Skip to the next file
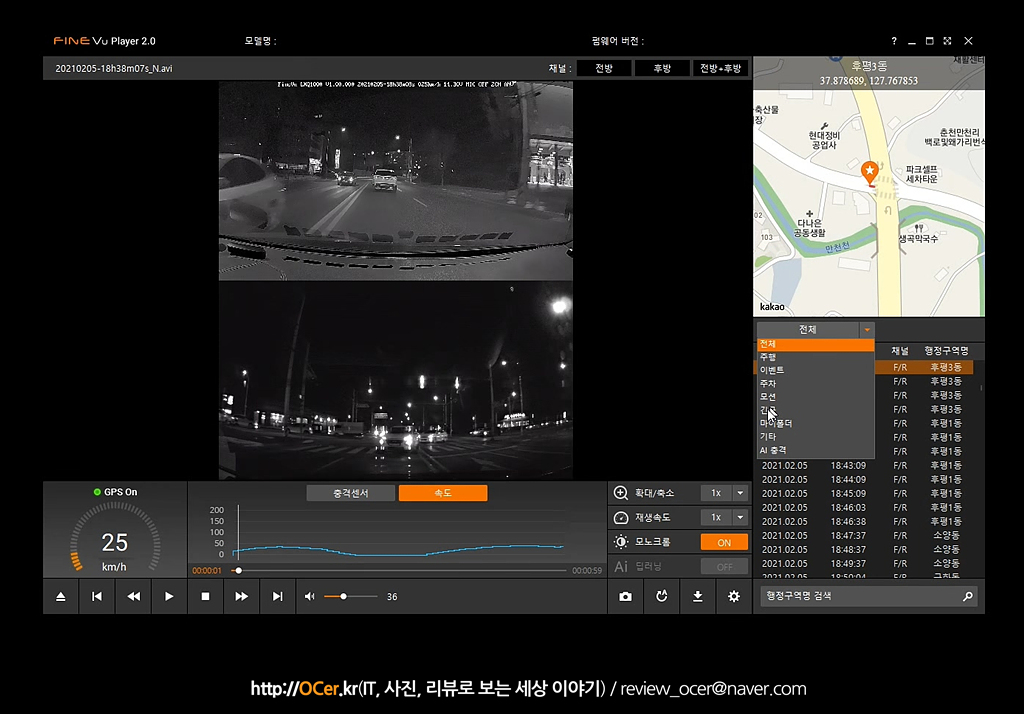This screenshot has height=714, width=1024. [x=278, y=596]
